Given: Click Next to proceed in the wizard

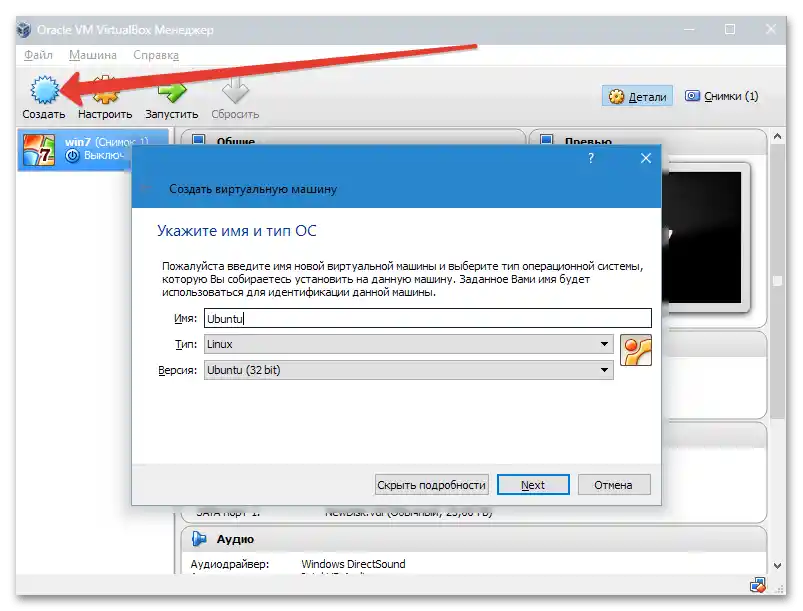Looking at the screenshot, I should coord(533,484).
